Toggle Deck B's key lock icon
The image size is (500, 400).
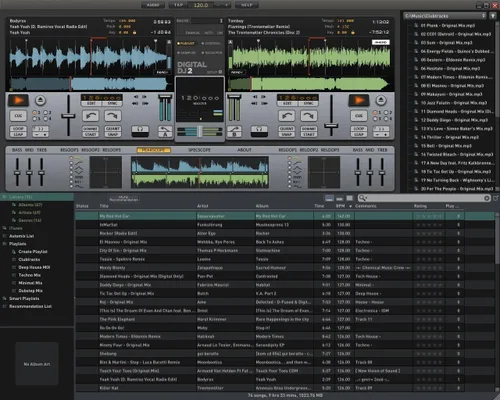[353, 32]
